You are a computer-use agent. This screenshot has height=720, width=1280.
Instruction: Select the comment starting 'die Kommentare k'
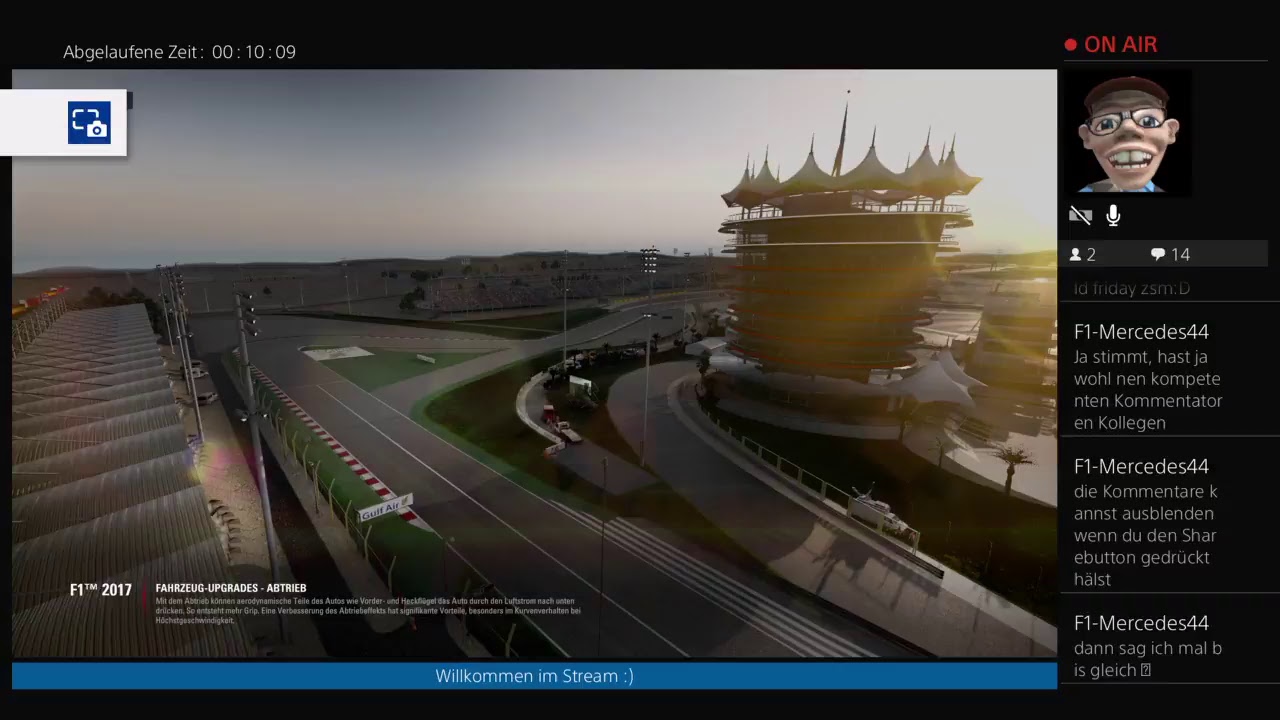click(1146, 536)
